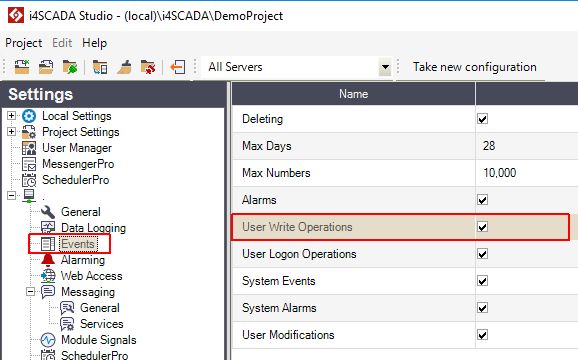Screen dimensions: 578x360
Task: Click the Max Numbers value 10,000
Action: pyautogui.click(x=499, y=173)
